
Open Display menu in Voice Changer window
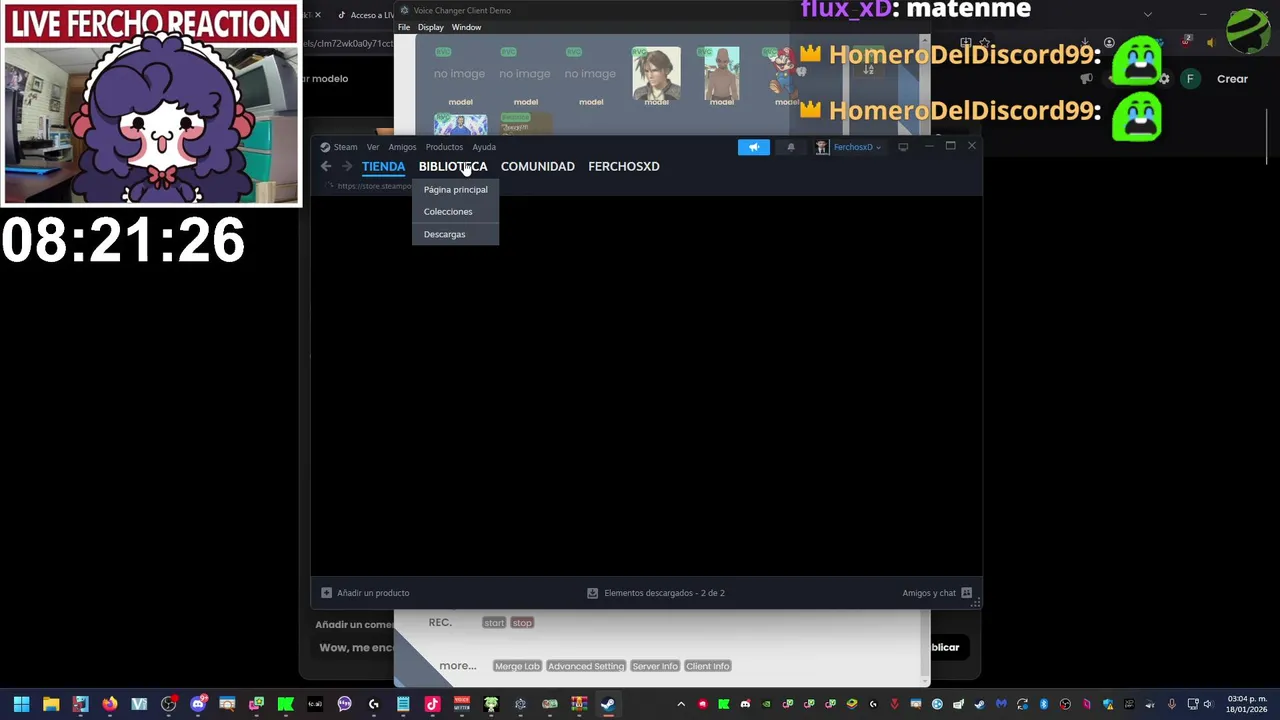(x=431, y=27)
